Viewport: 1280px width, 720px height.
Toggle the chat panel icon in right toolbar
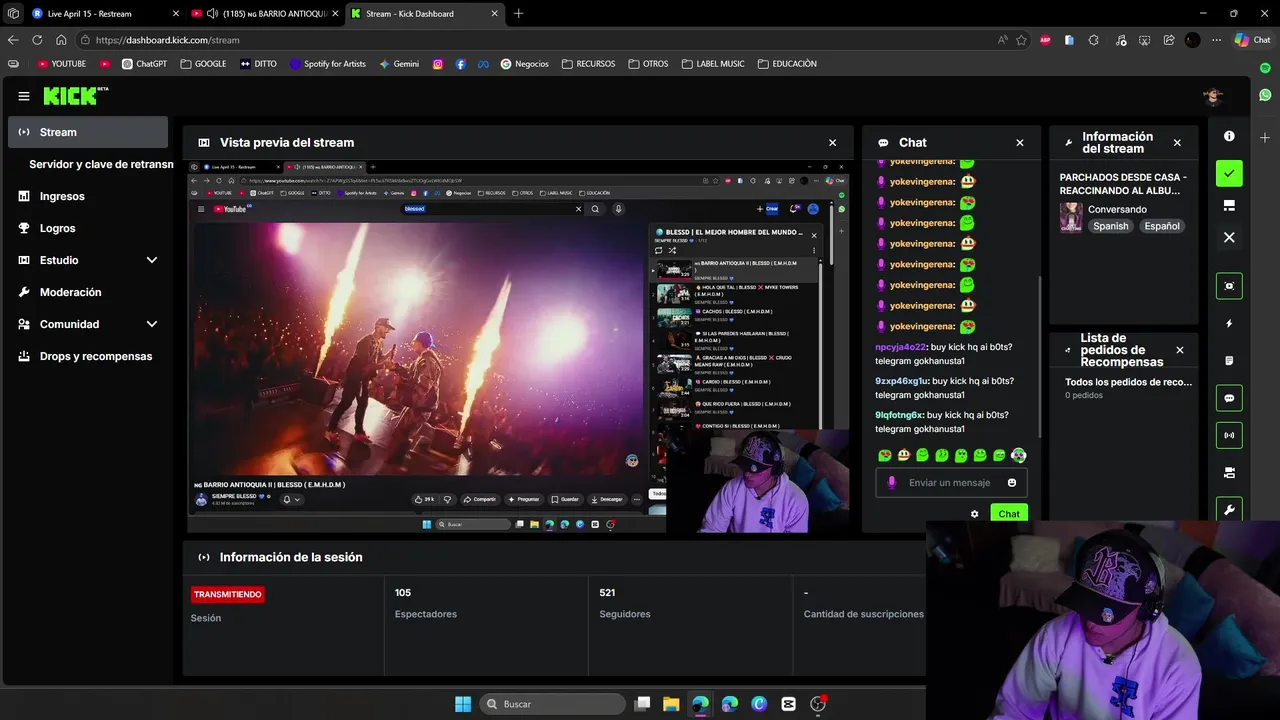coord(1229,397)
